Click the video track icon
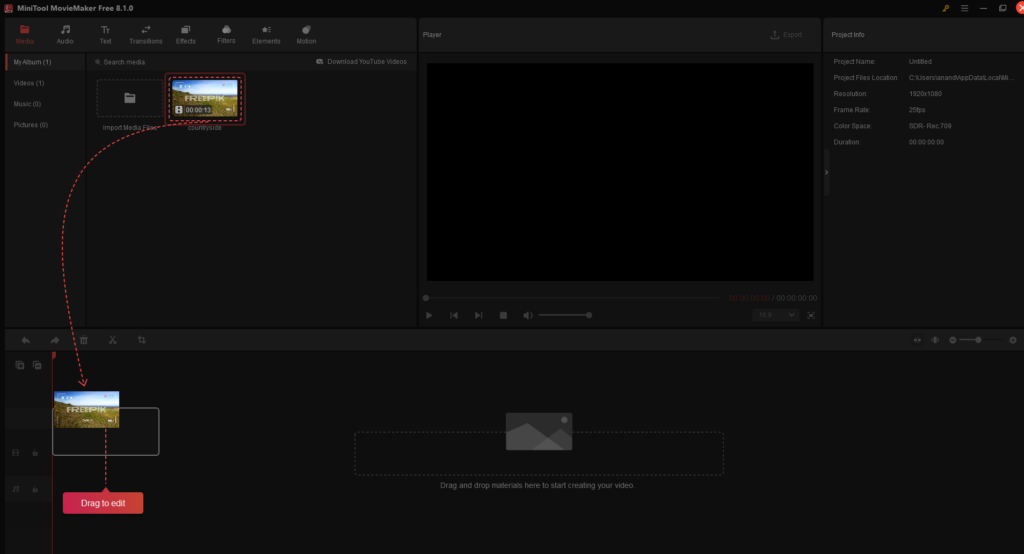1024x554 pixels. 16,453
